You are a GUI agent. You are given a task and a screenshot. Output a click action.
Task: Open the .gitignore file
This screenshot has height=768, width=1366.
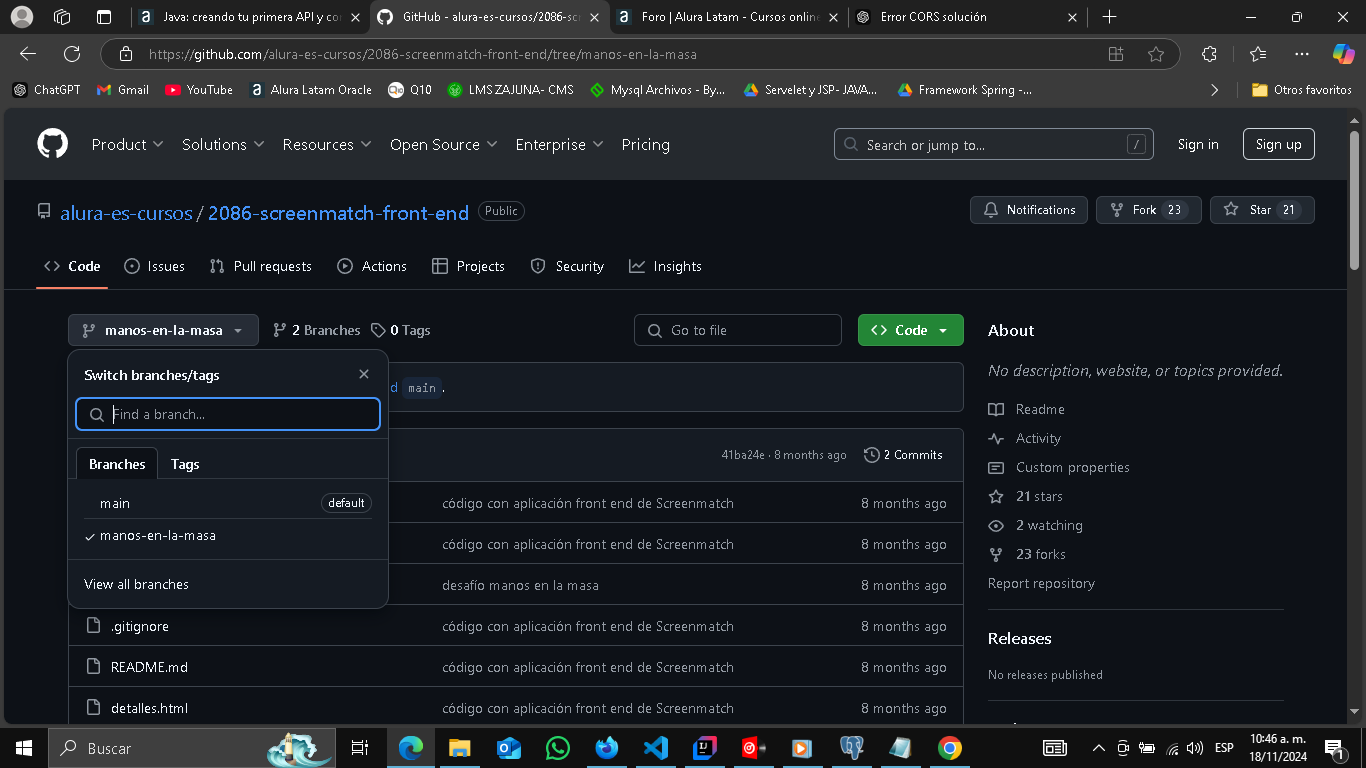tap(140, 626)
